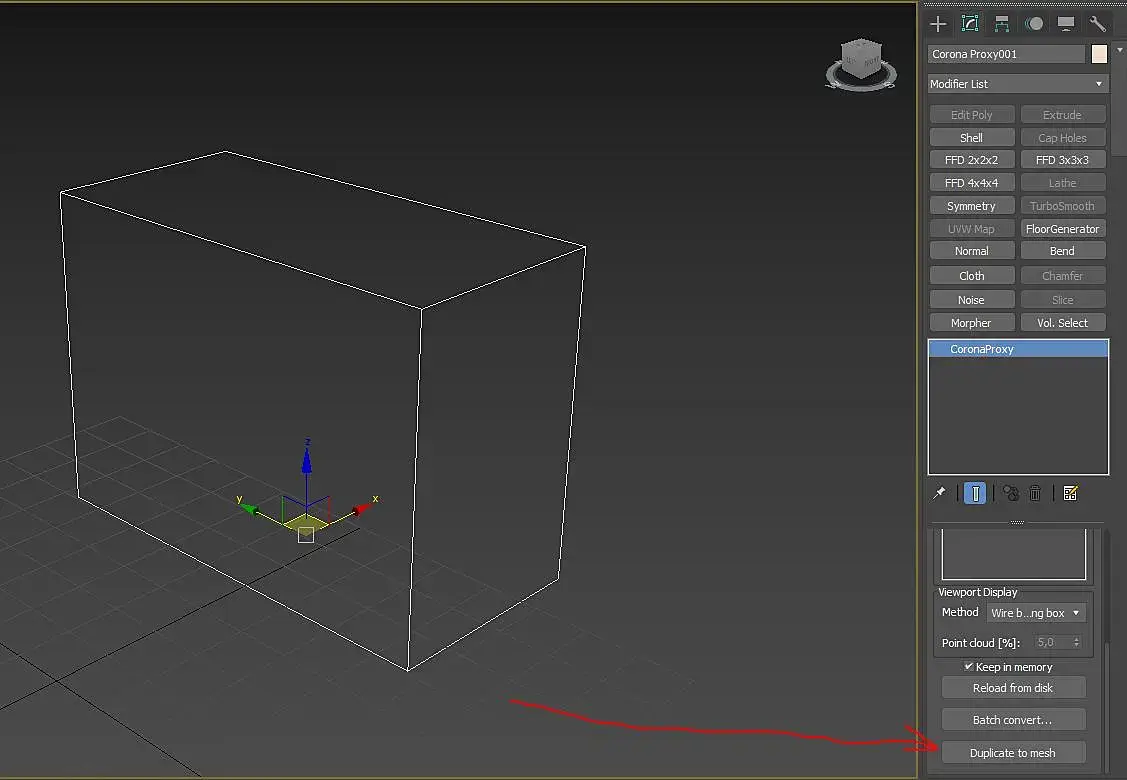Open the Hierarchy panel tab
The height and width of the screenshot is (780, 1127).
click(x=1001, y=24)
